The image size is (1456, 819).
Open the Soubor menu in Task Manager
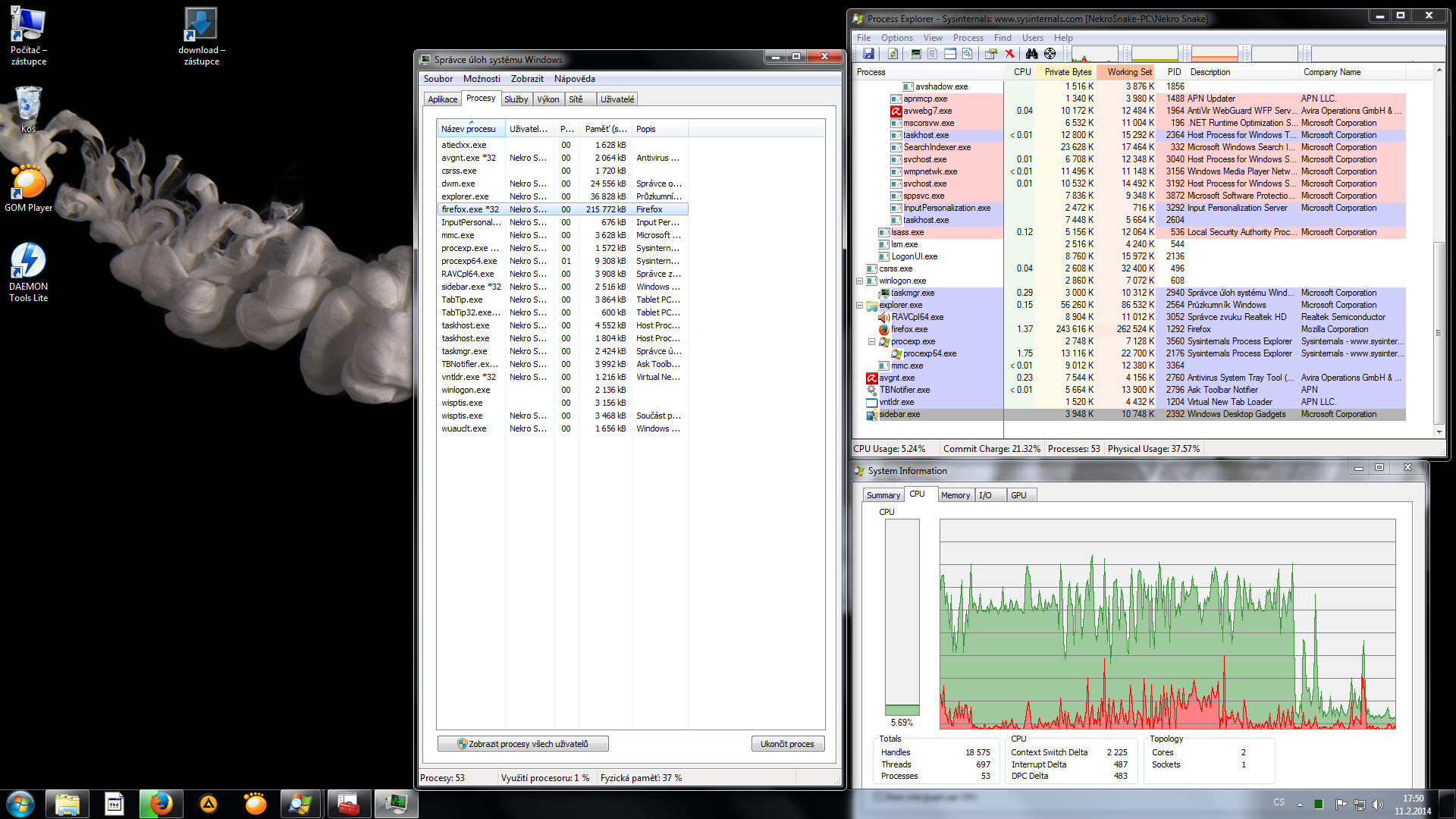click(x=438, y=79)
